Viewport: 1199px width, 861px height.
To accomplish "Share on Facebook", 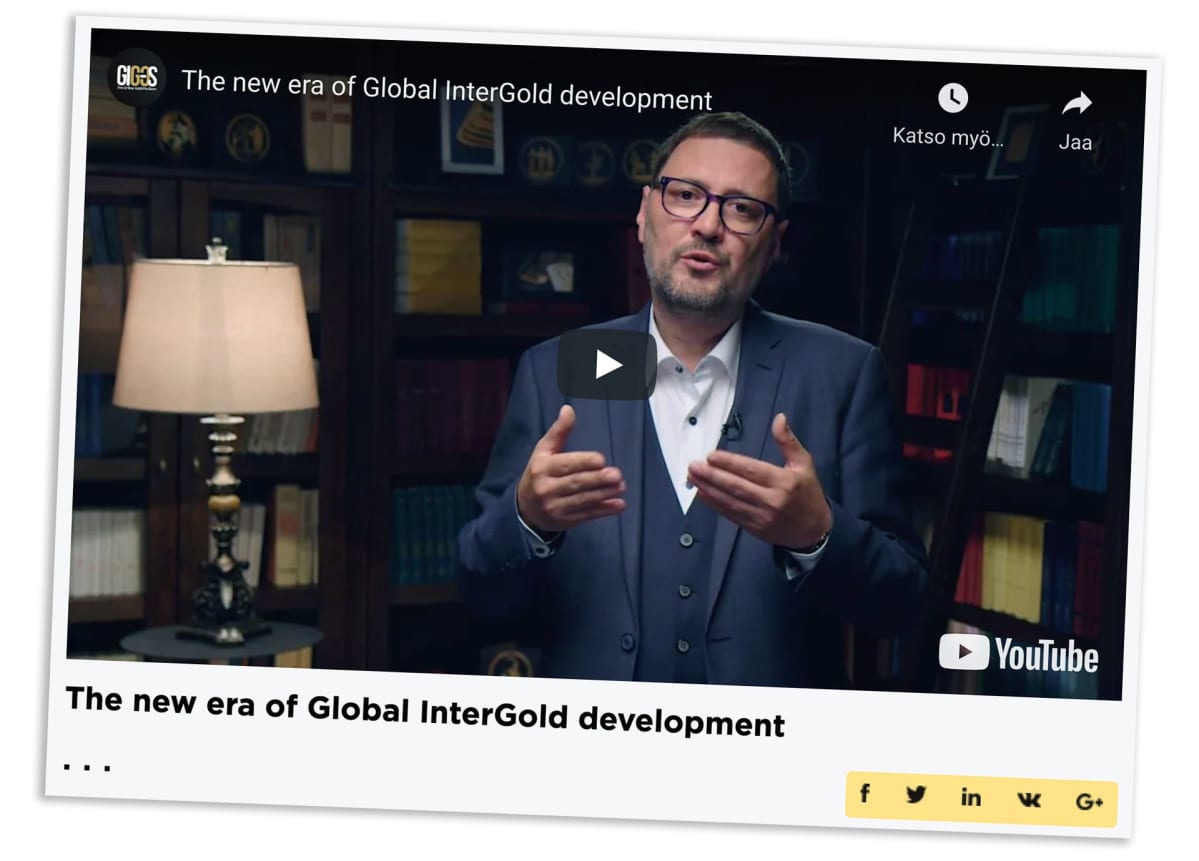I will click(x=865, y=793).
